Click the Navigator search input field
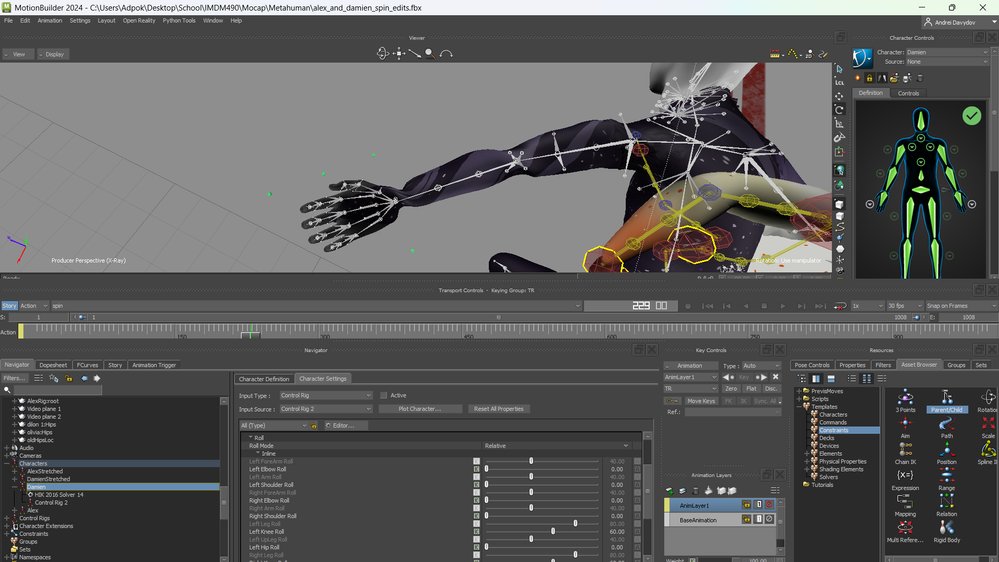This screenshot has height=562, width=999. pyautogui.click(x=57, y=390)
